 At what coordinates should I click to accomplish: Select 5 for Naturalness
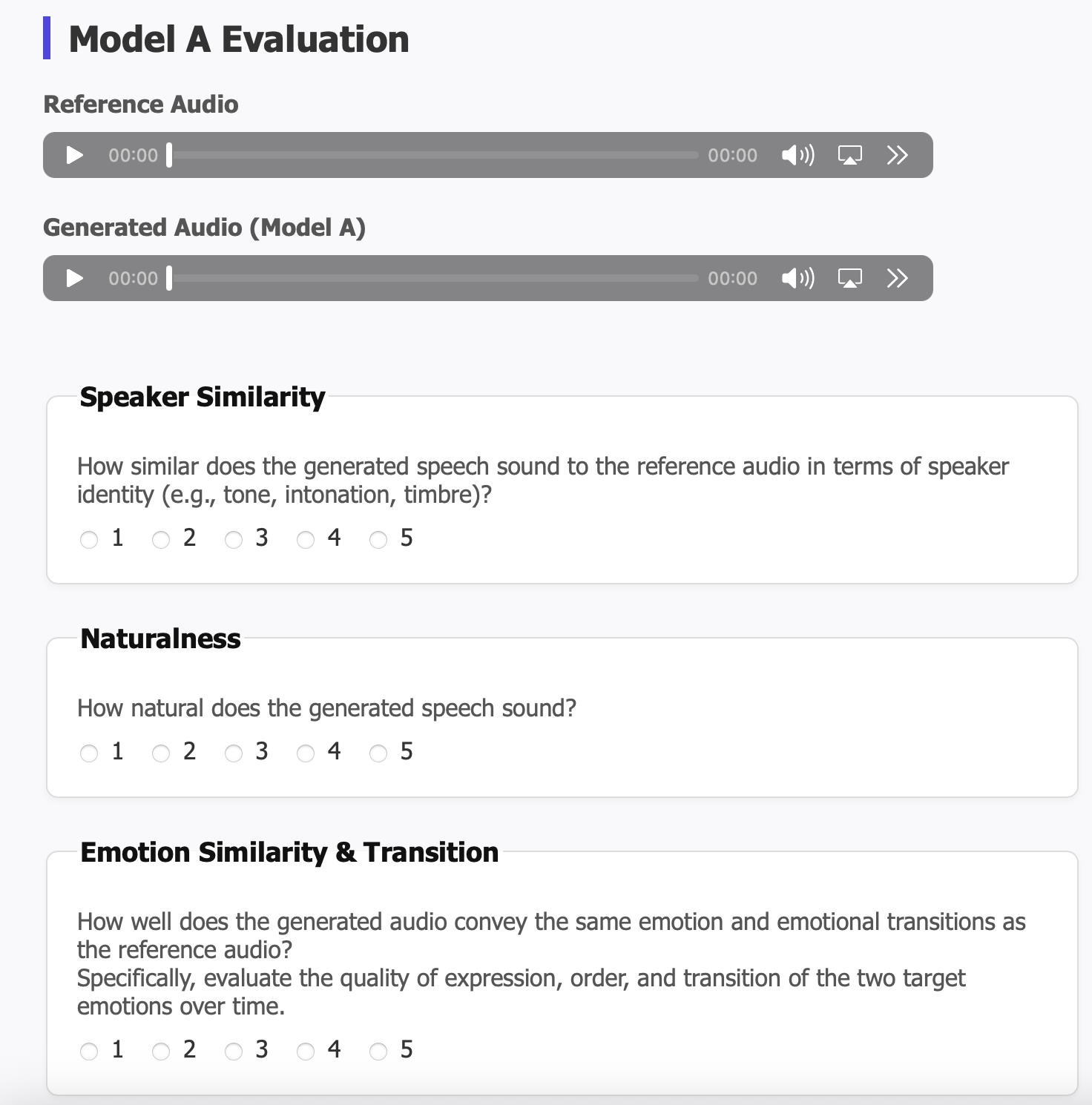coord(378,753)
